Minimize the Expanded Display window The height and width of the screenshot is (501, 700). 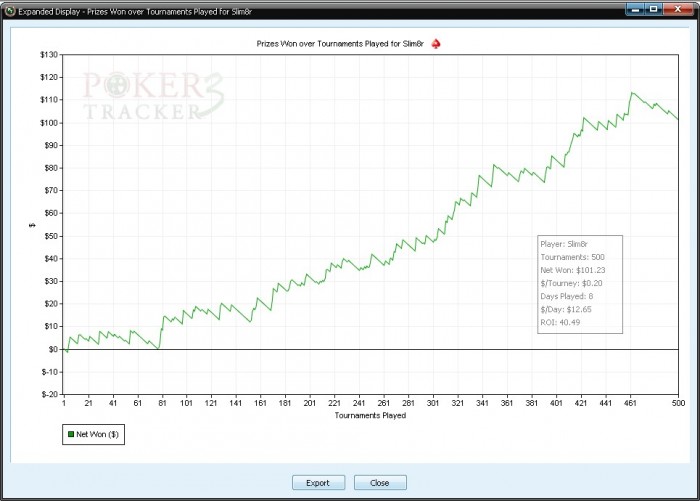635,9
